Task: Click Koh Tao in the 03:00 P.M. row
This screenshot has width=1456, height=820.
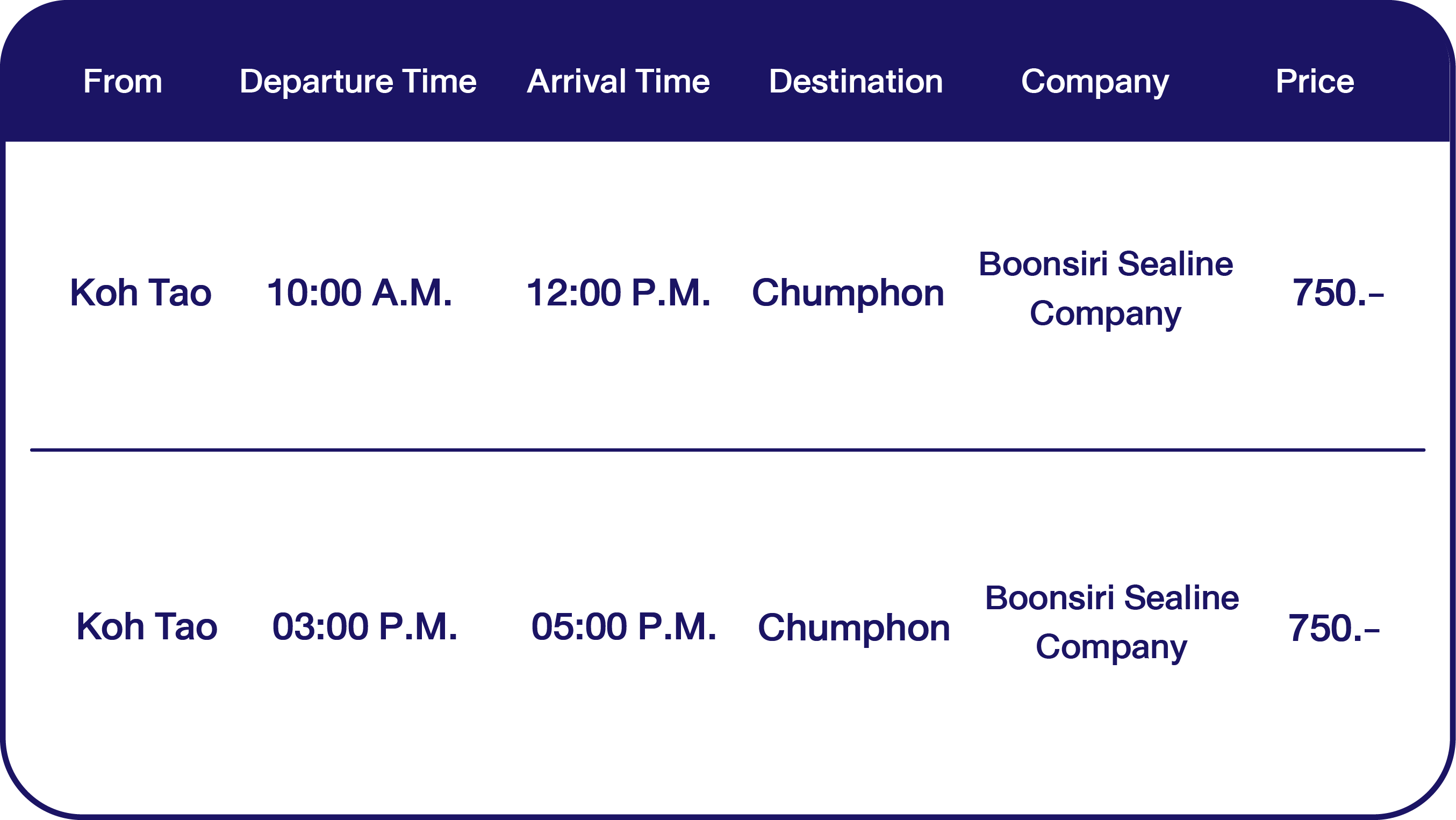Action: coord(146,626)
